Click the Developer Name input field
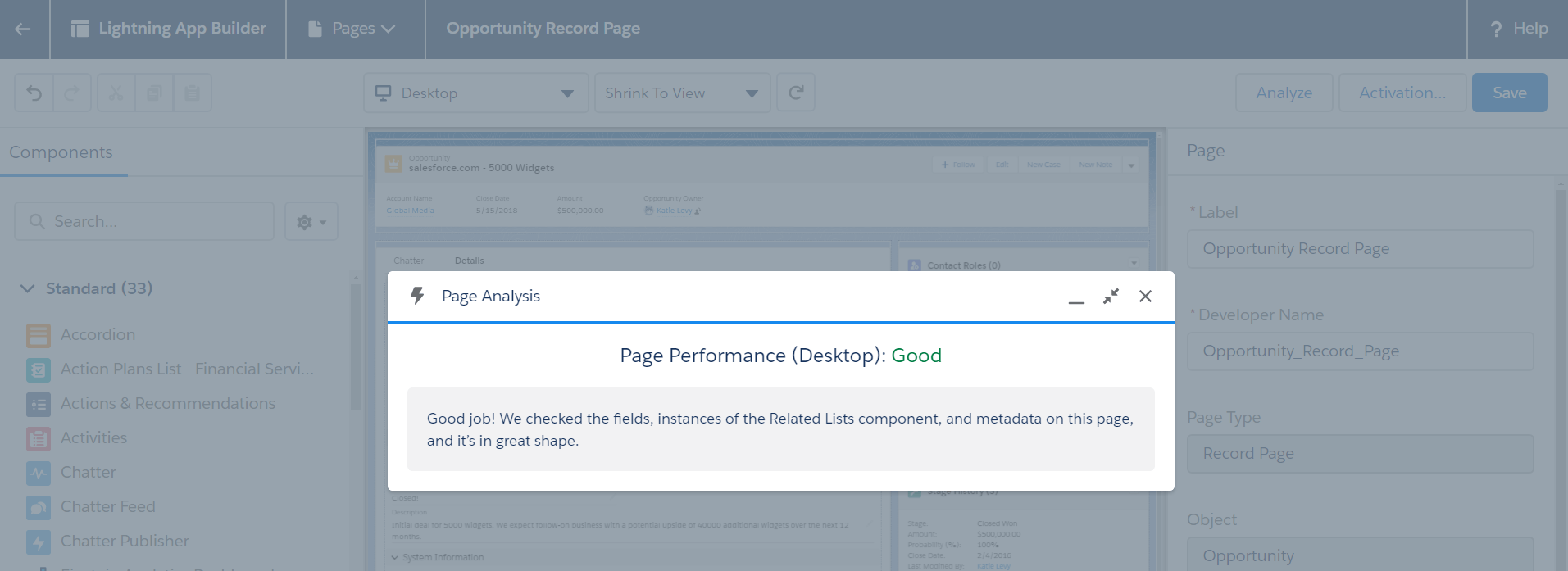 pyautogui.click(x=1360, y=351)
